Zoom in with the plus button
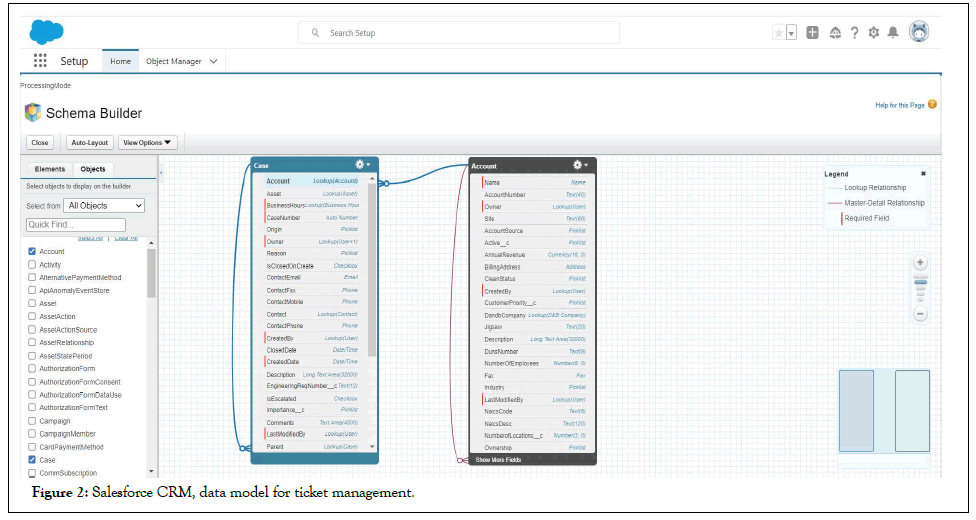 click(920, 263)
